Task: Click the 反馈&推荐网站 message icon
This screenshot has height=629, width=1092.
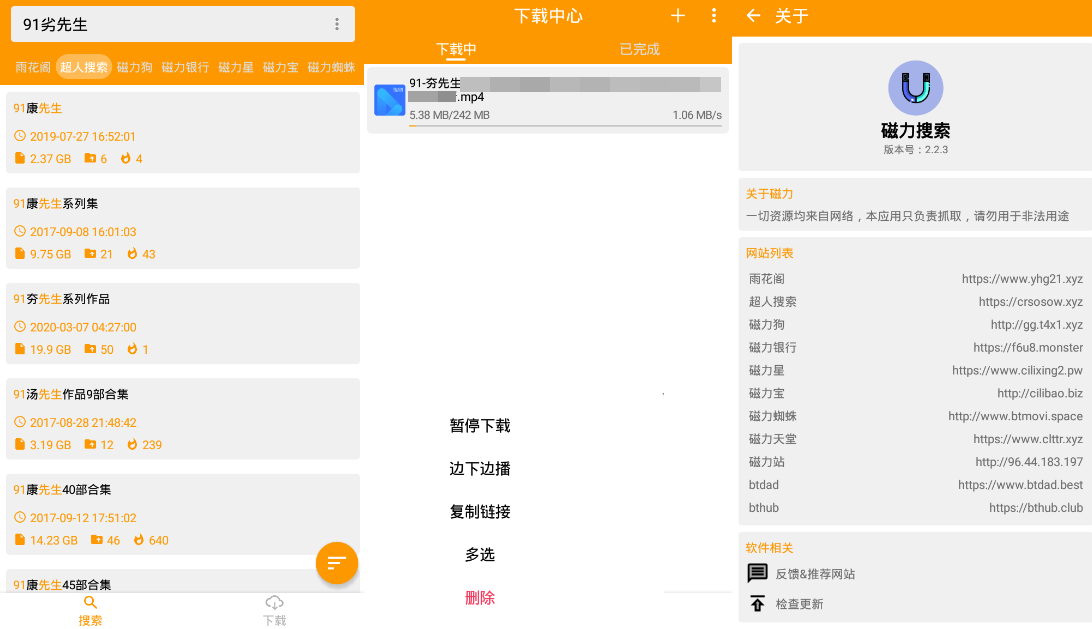Action: click(x=757, y=573)
